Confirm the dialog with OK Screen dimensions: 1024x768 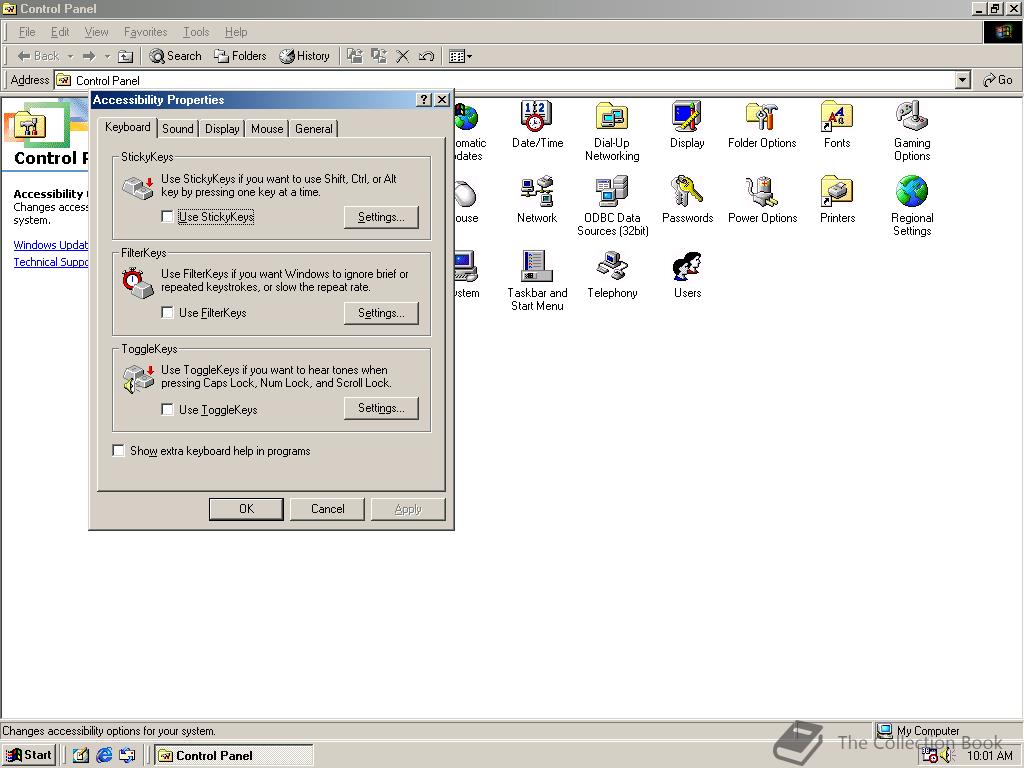click(x=246, y=509)
